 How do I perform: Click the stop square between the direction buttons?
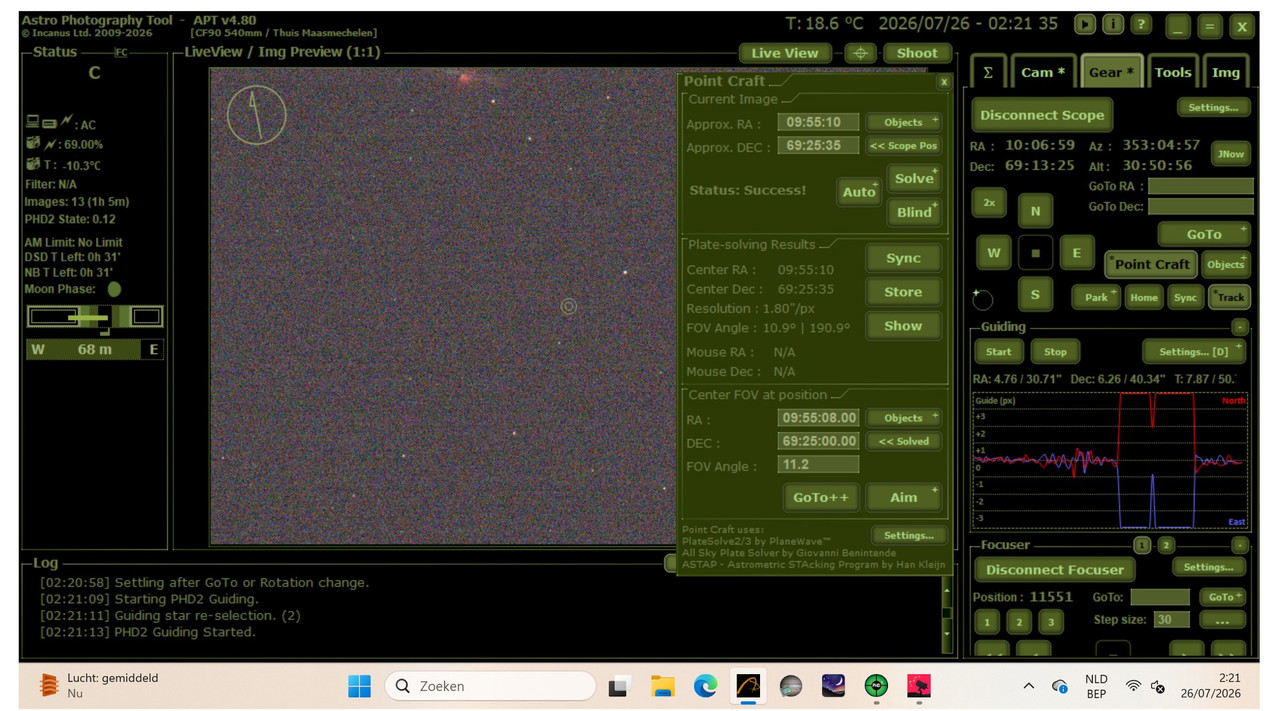tap(1035, 253)
